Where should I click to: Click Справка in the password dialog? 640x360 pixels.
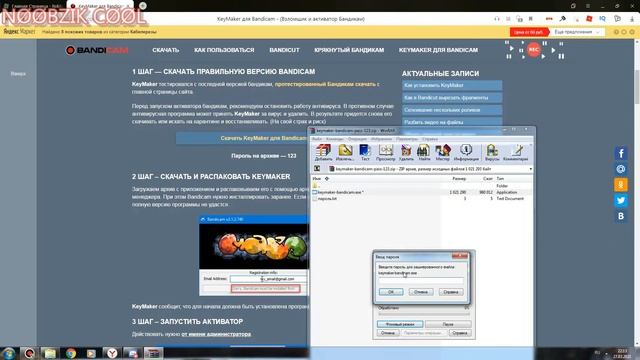(451, 292)
